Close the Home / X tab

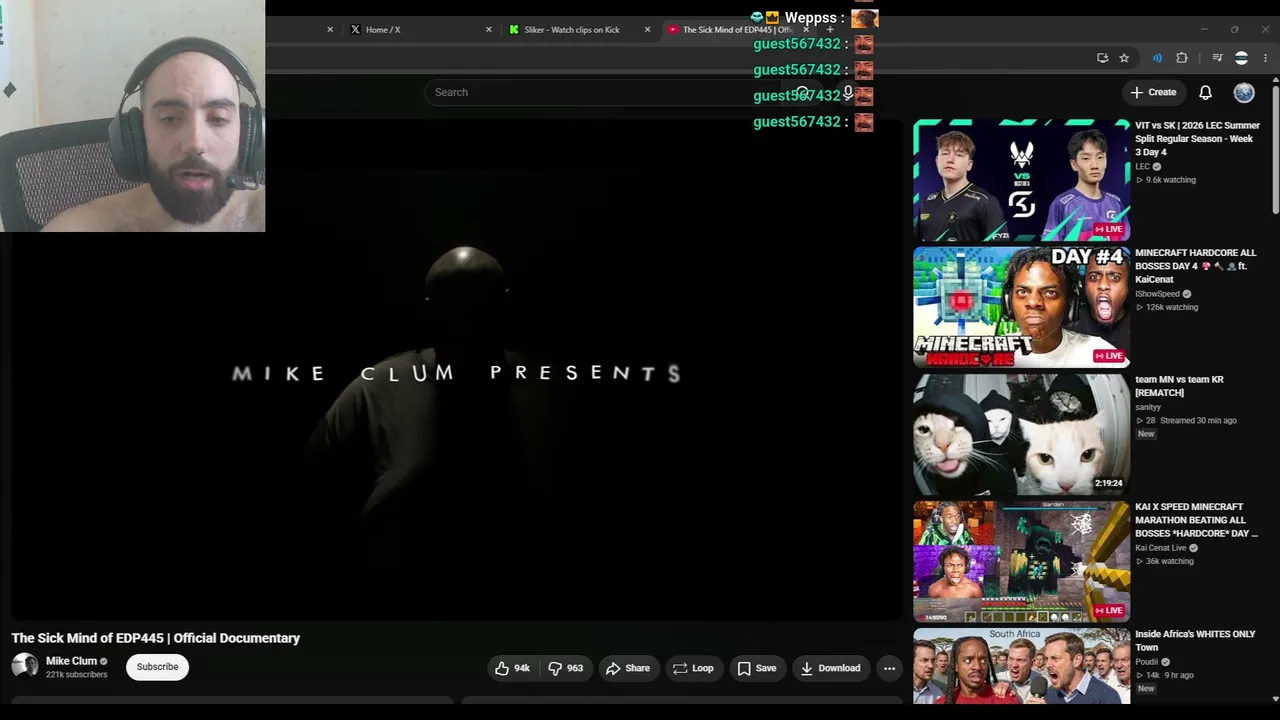point(488,30)
